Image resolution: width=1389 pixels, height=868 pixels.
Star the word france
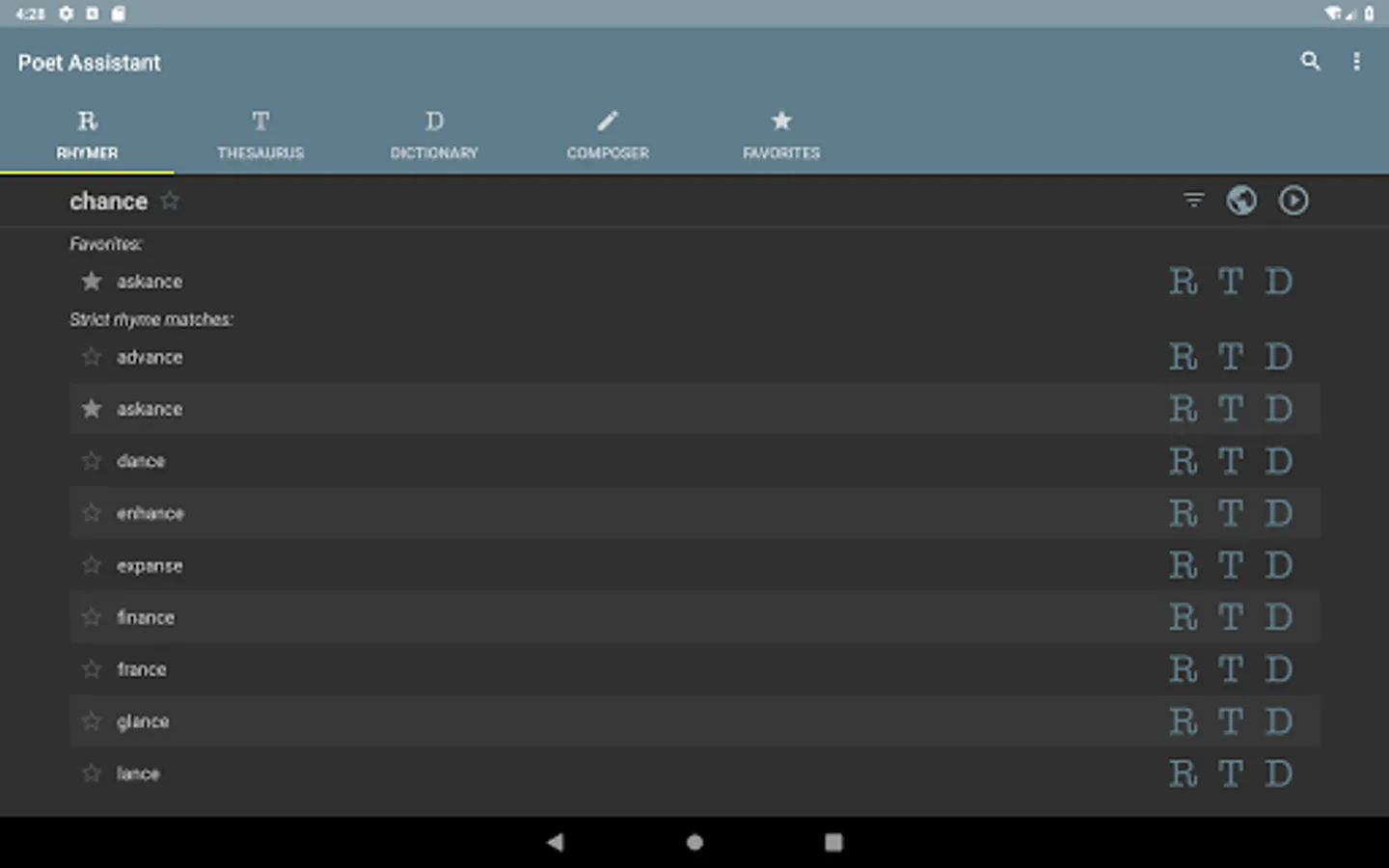(92, 669)
